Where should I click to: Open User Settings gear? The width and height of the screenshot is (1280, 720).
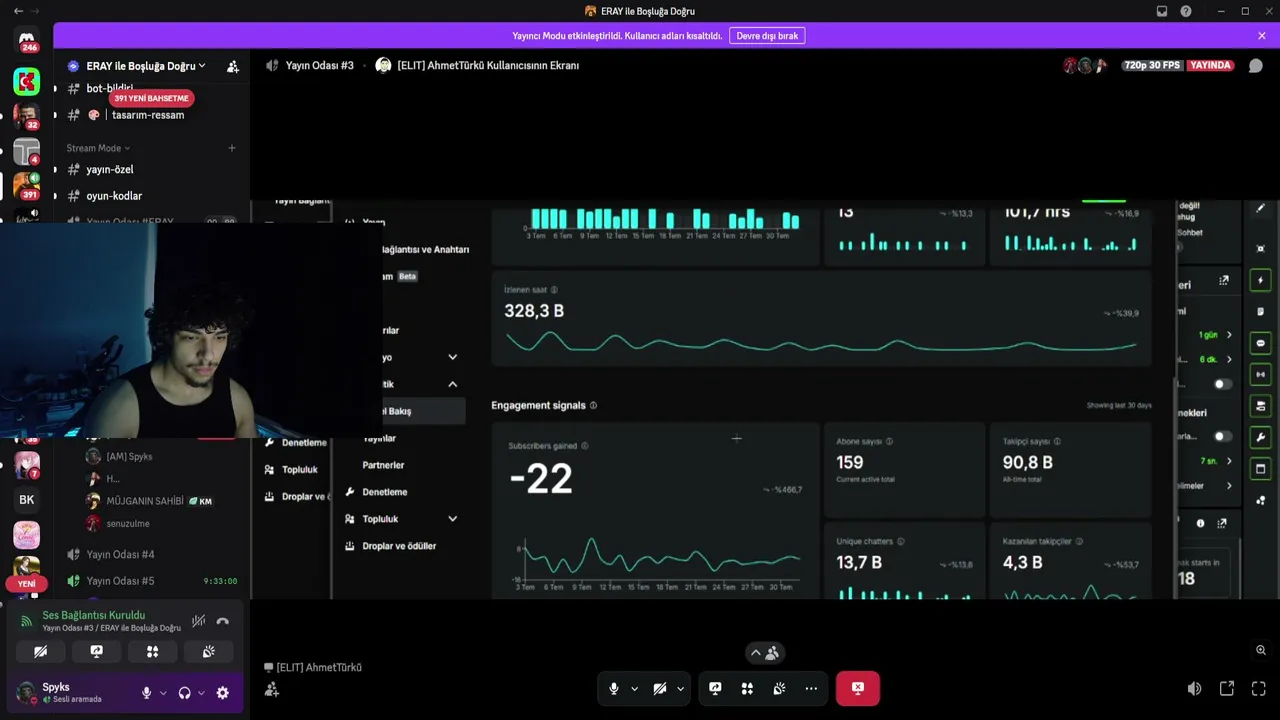[222, 693]
